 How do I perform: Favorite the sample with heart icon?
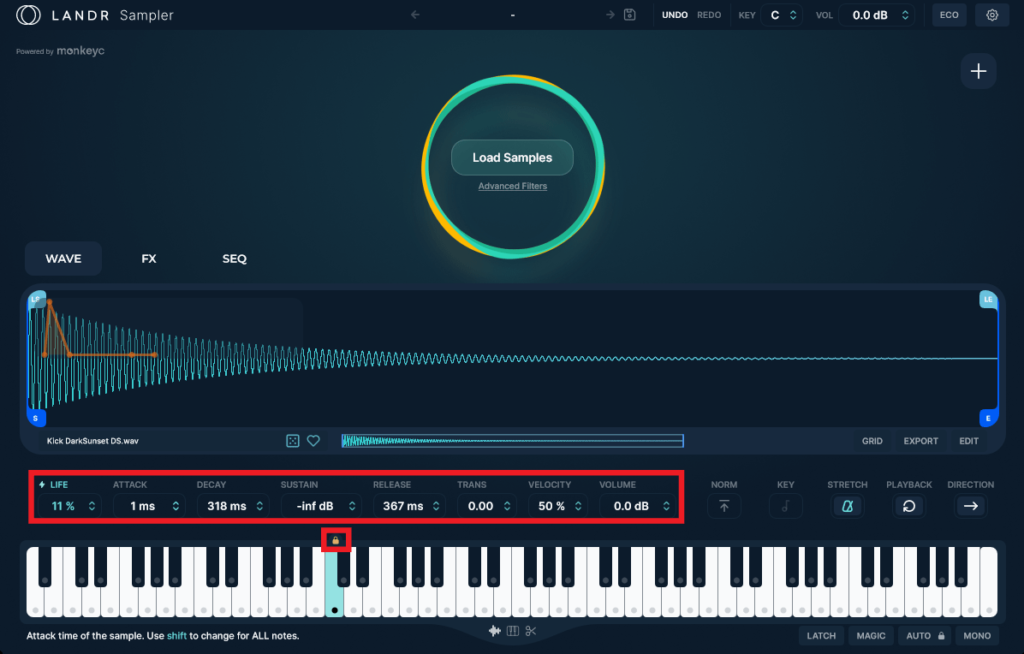pos(313,441)
